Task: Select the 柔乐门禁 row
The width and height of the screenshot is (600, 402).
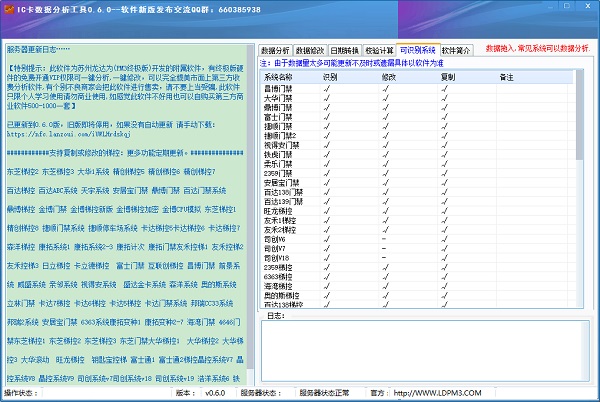Action: click(x=417, y=164)
